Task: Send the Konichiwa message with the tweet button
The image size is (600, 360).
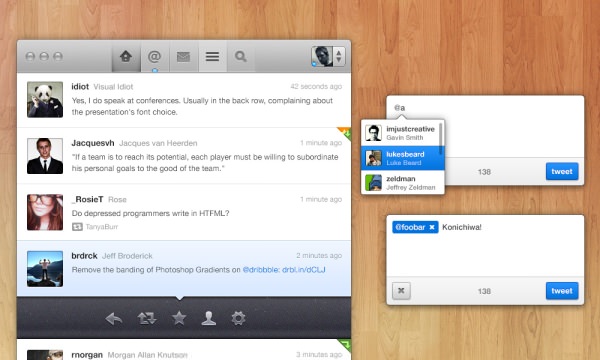Action: pos(562,291)
